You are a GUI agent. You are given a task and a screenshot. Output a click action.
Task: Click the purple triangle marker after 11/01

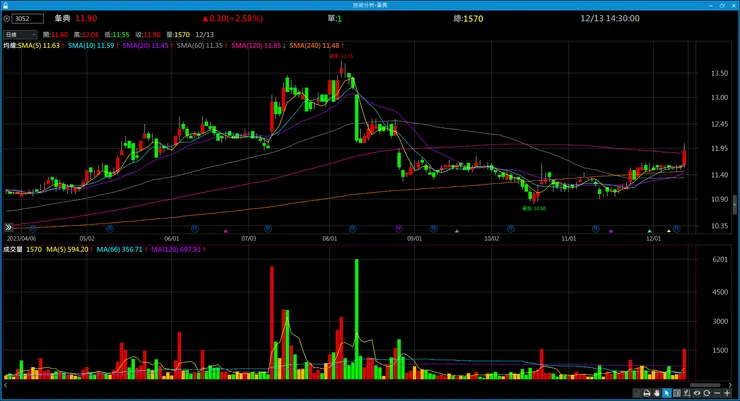click(x=611, y=231)
